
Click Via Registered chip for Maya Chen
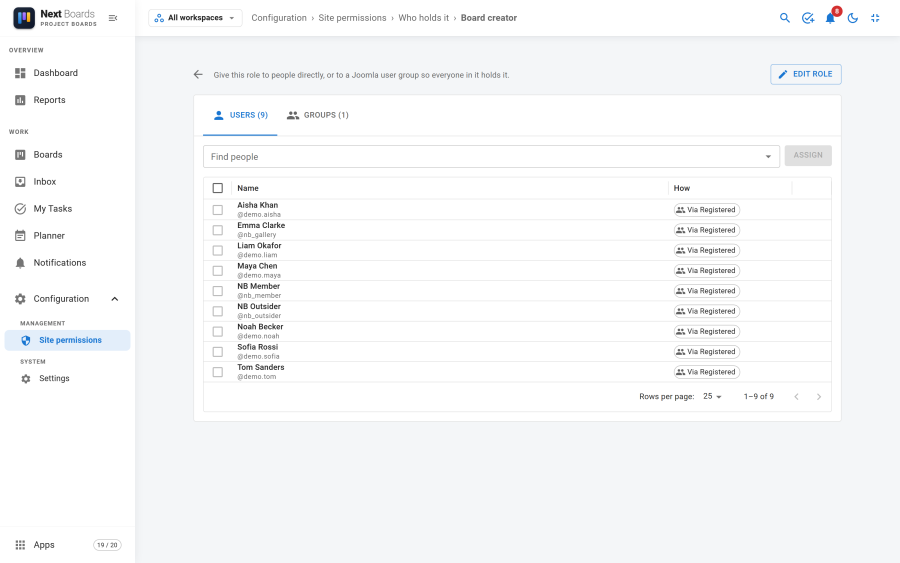pos(707,271)
